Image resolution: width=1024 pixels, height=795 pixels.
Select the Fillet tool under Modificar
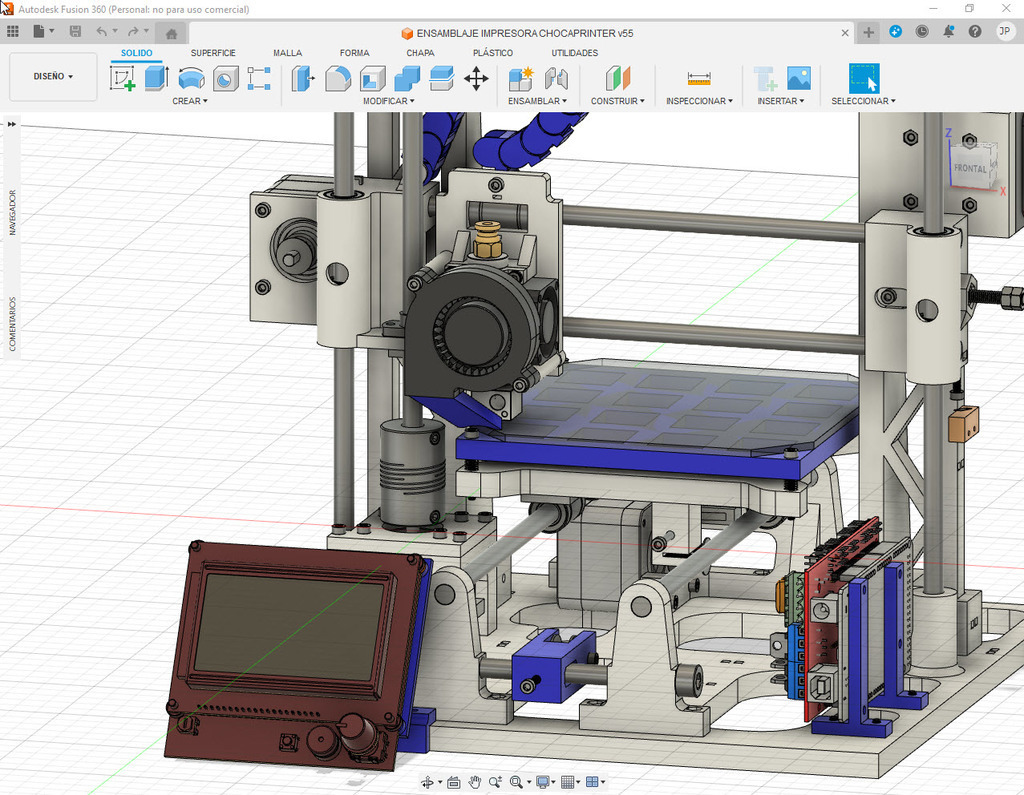338,78
